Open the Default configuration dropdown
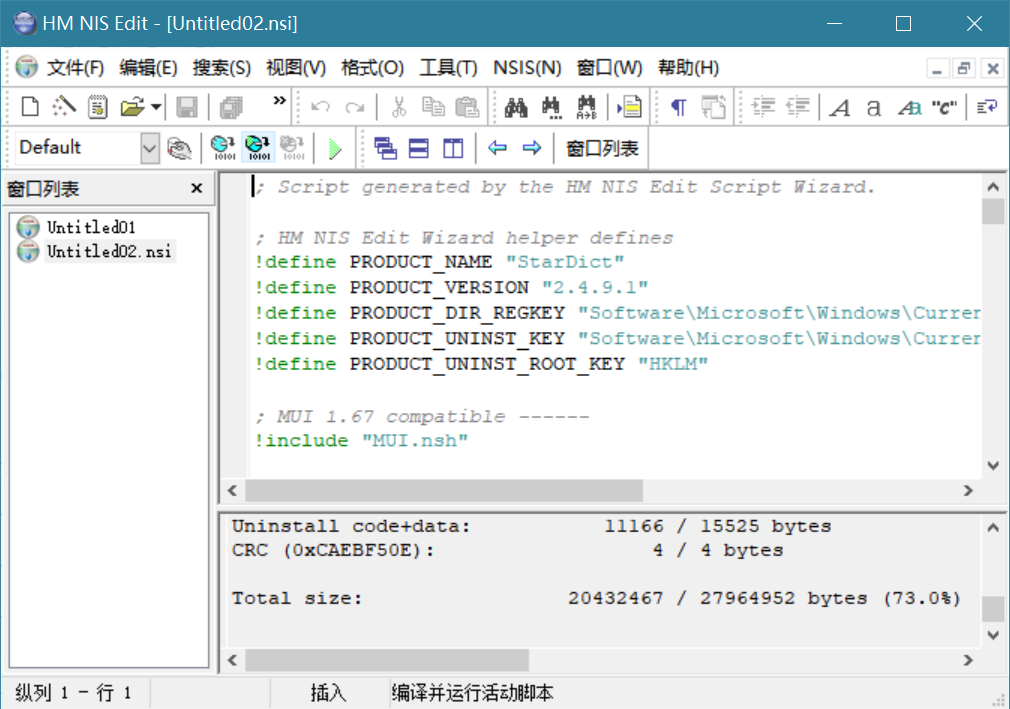Viewport: 1010px width, 709px height. click(149, 149)
